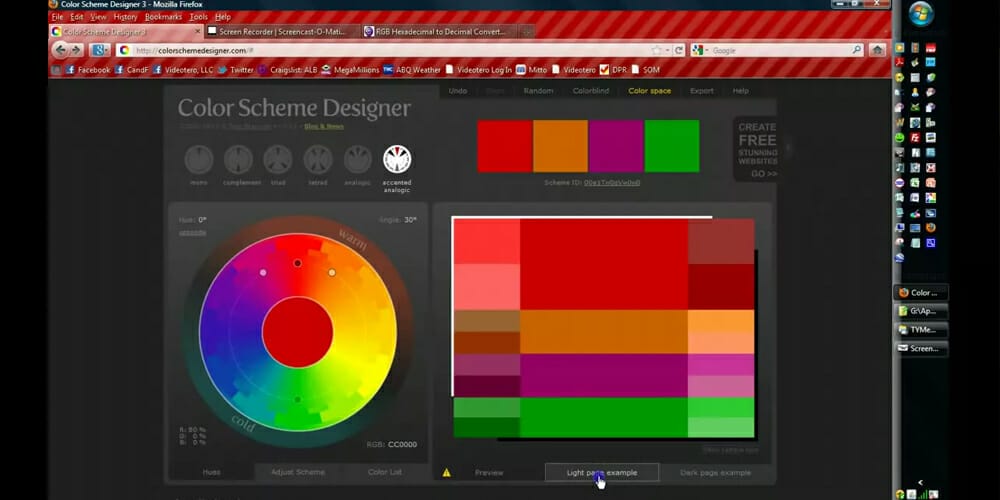Open the Facebook bookmark
Viewport: 1000px width, 500px height.
[88, 70]
